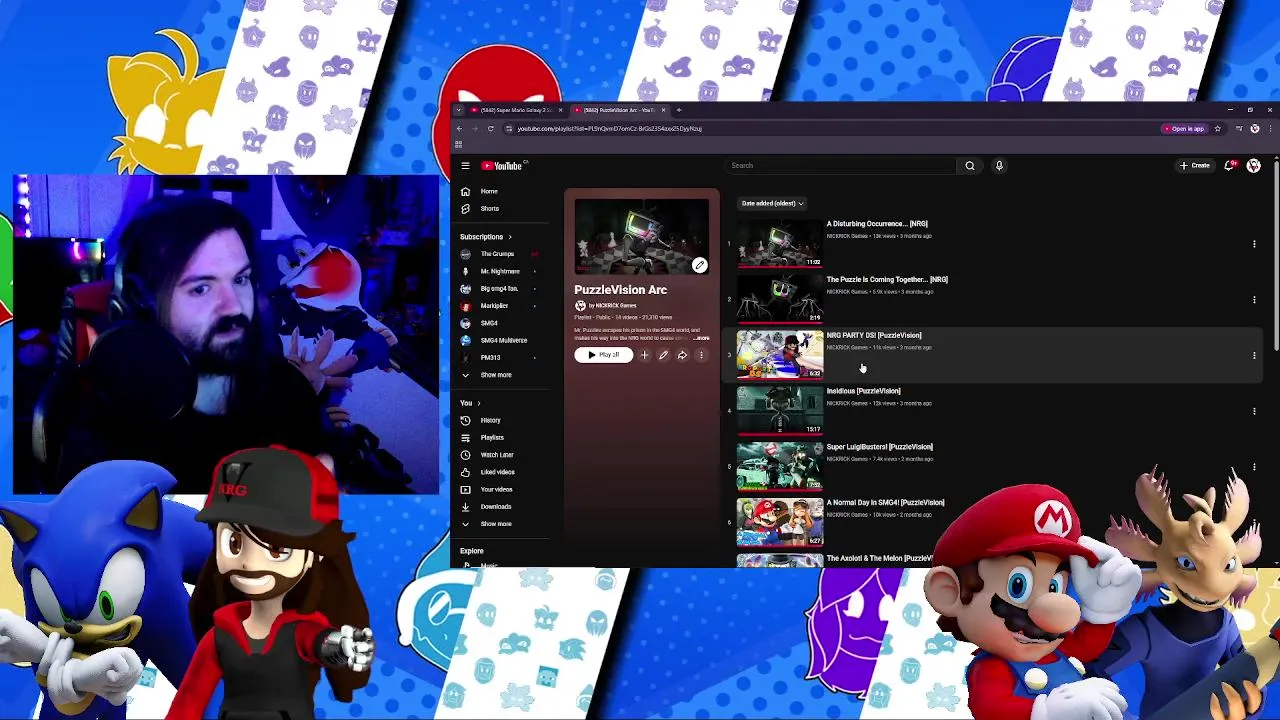Open options for The Puzzle Is Coming Together
Viewport: 1280px width, 720px height.
[1254, 299]
